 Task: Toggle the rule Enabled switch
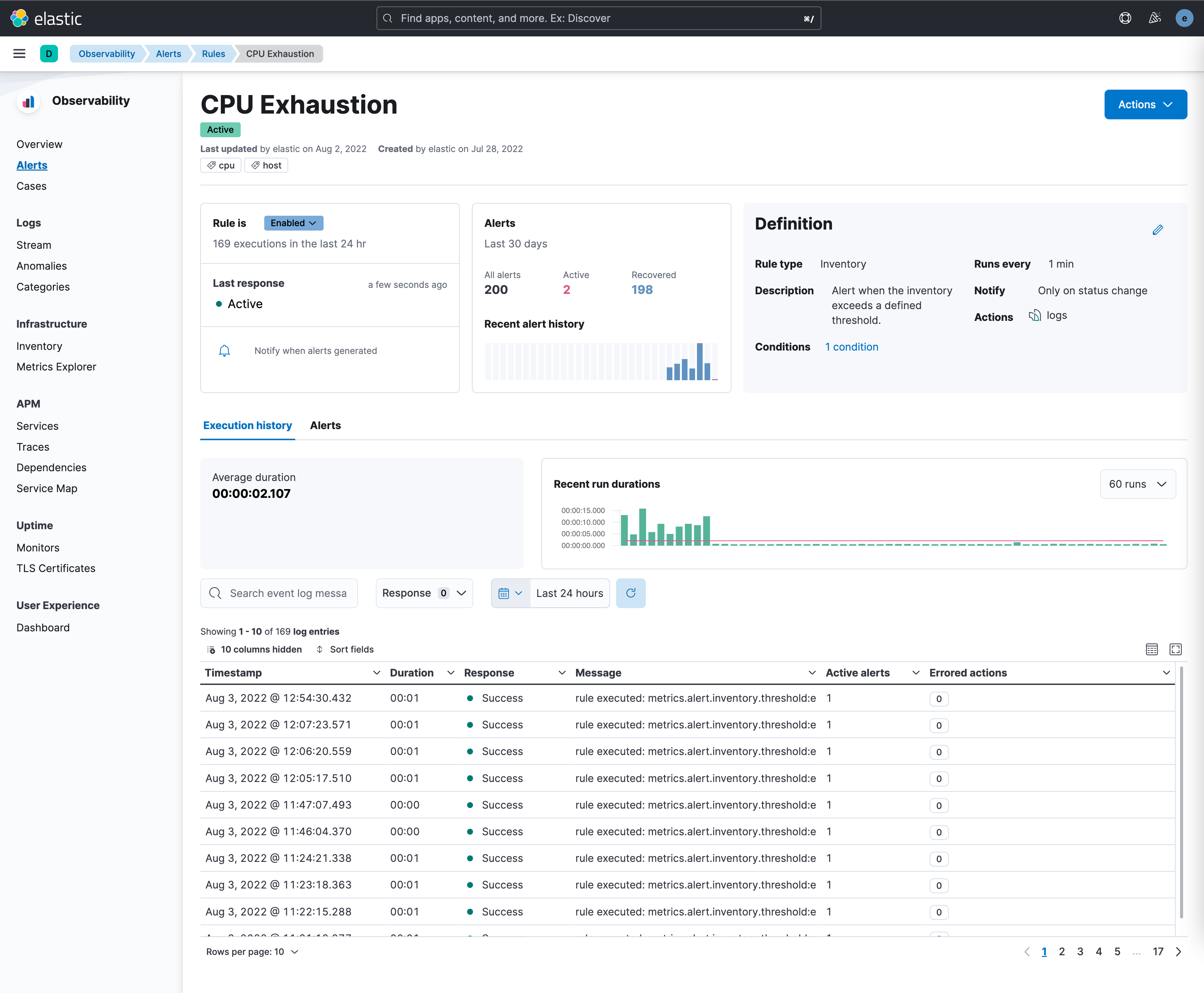pyautogui.click(x=293, y=222)
